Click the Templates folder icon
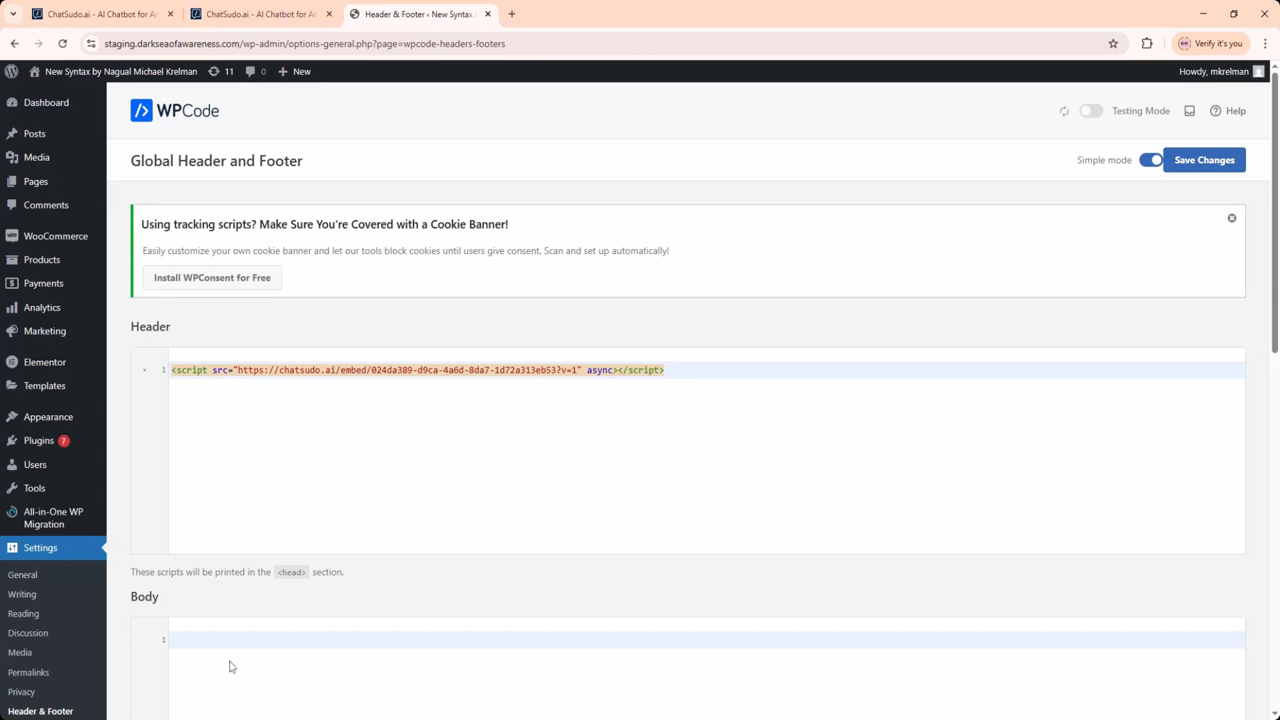 (x=12, y=385)
